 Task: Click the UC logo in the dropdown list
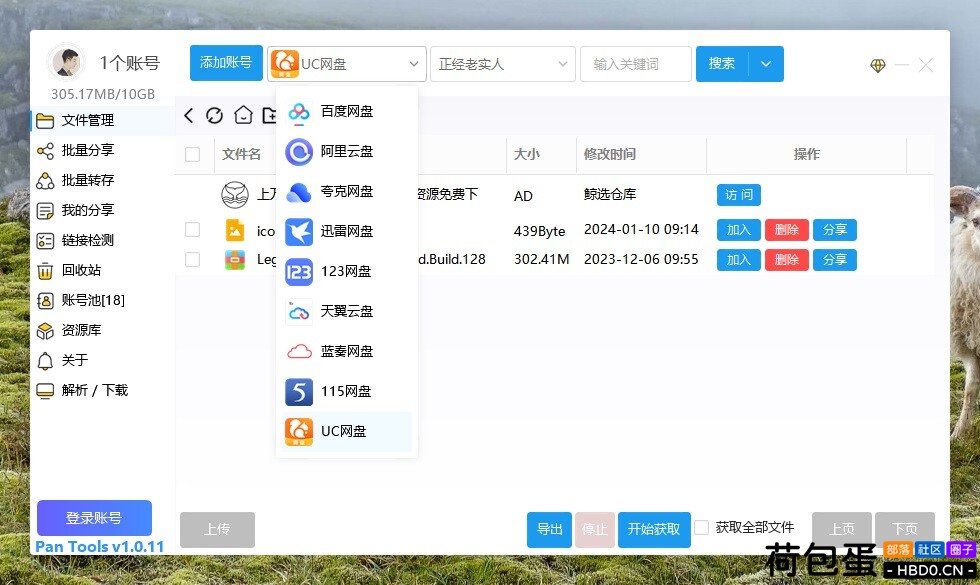299,432
